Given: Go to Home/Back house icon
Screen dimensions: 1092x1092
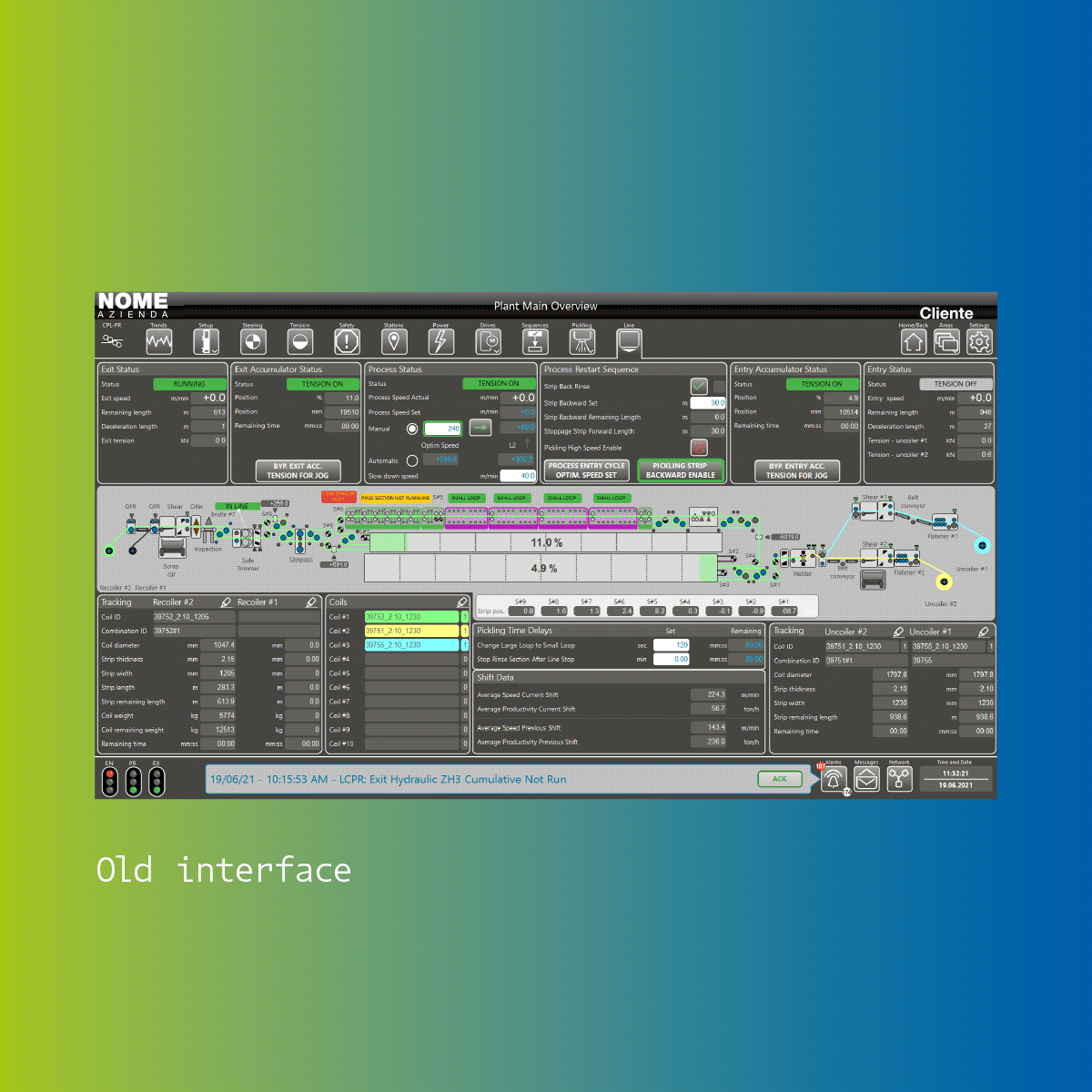Looking at the screenshot, I should (x=914, y=341).
